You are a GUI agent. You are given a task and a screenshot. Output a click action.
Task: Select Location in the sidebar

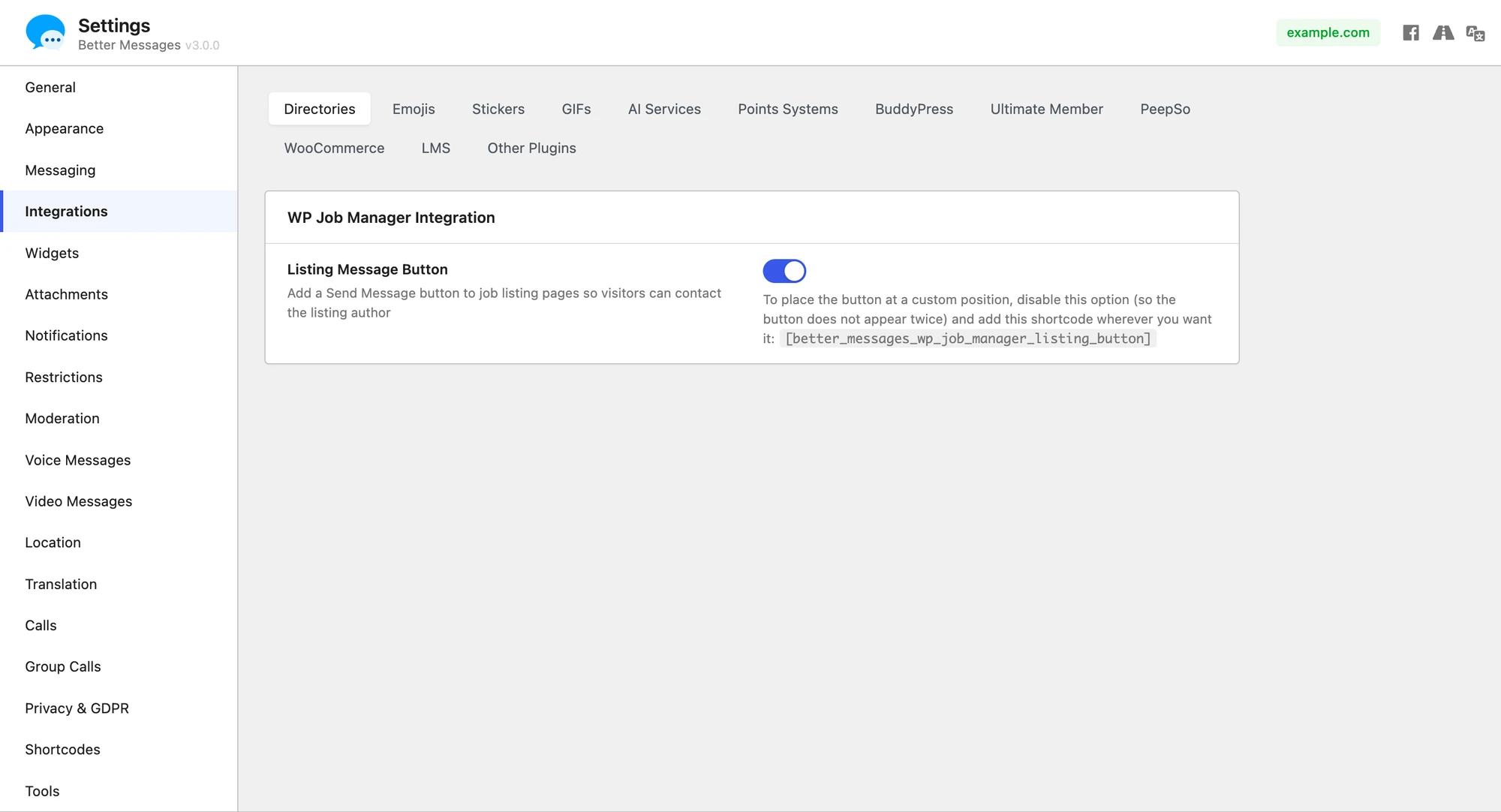[119, 543]
